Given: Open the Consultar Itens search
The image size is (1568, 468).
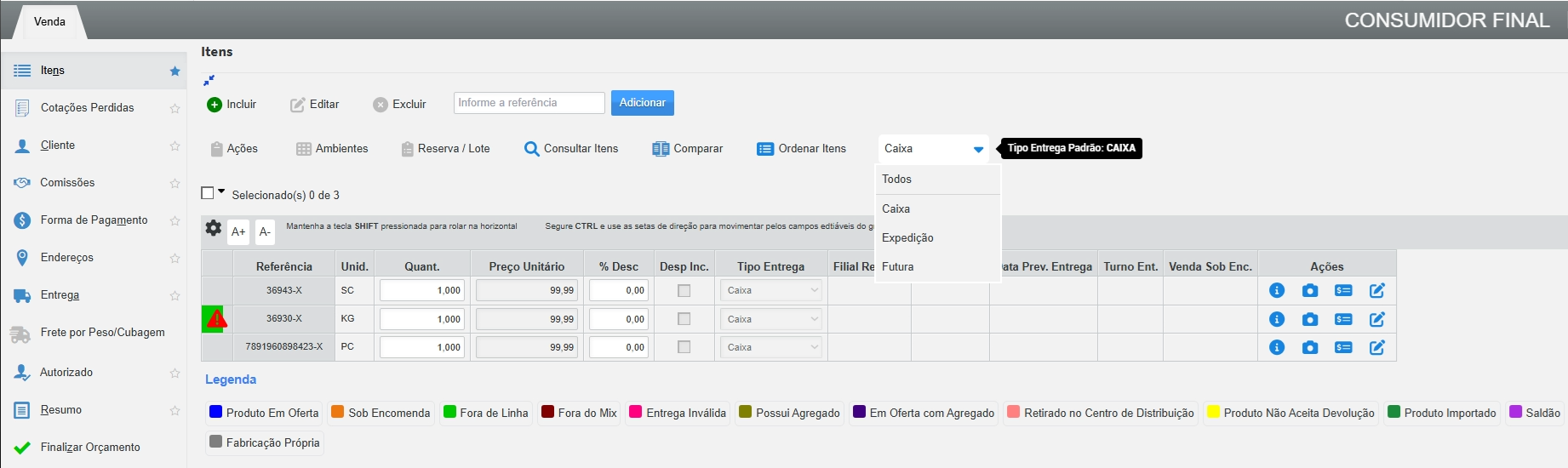Looking at the screenshot, I should [x=571, y=149].
